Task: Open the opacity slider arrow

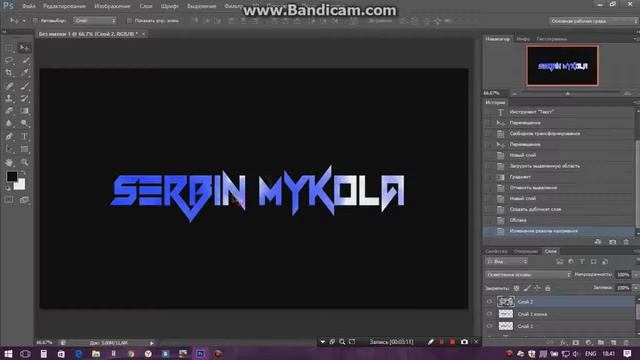Action: pyautogui.click(x=636, y=275)
